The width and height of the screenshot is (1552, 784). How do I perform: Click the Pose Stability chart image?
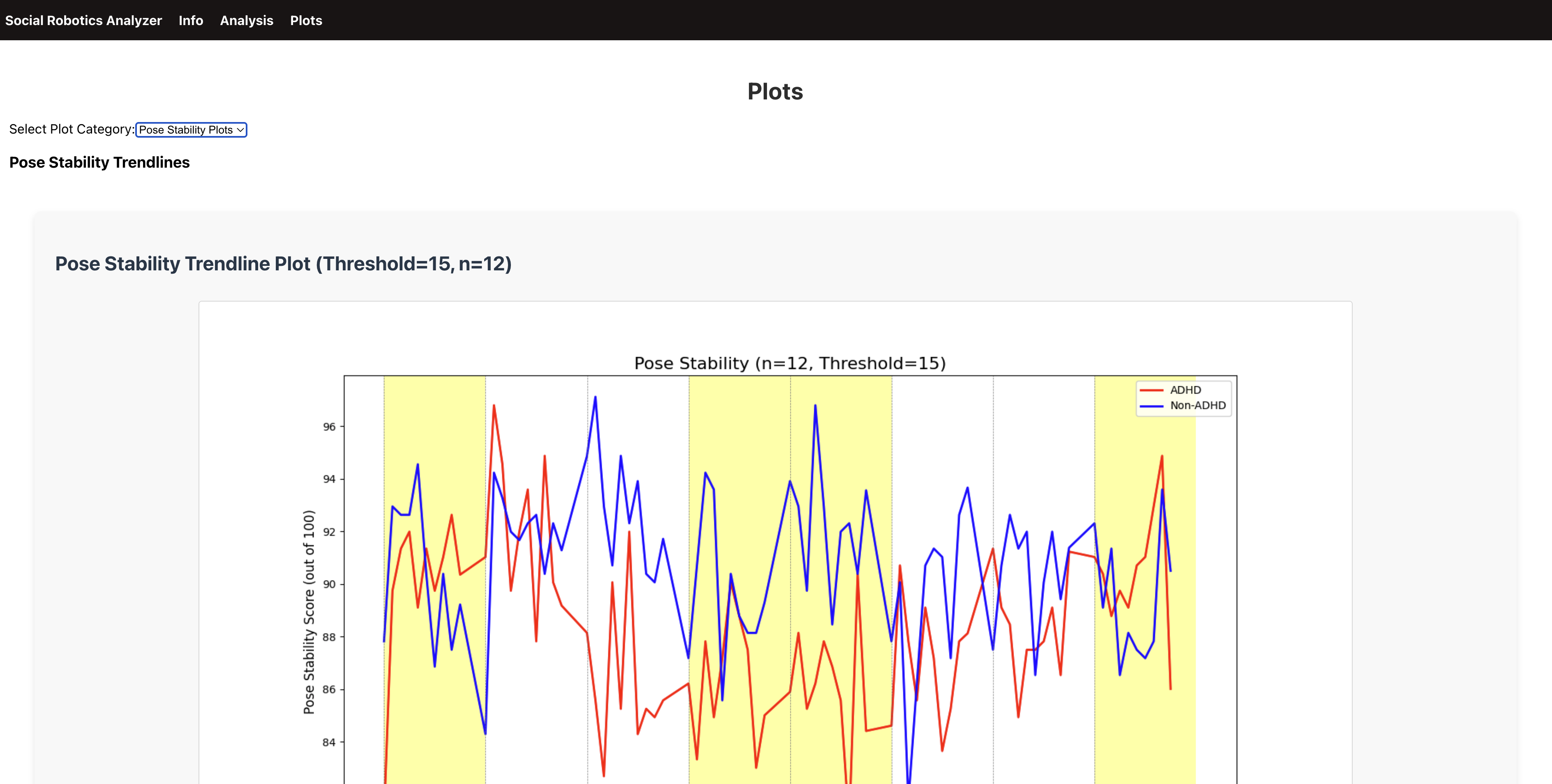coord(776,542)
